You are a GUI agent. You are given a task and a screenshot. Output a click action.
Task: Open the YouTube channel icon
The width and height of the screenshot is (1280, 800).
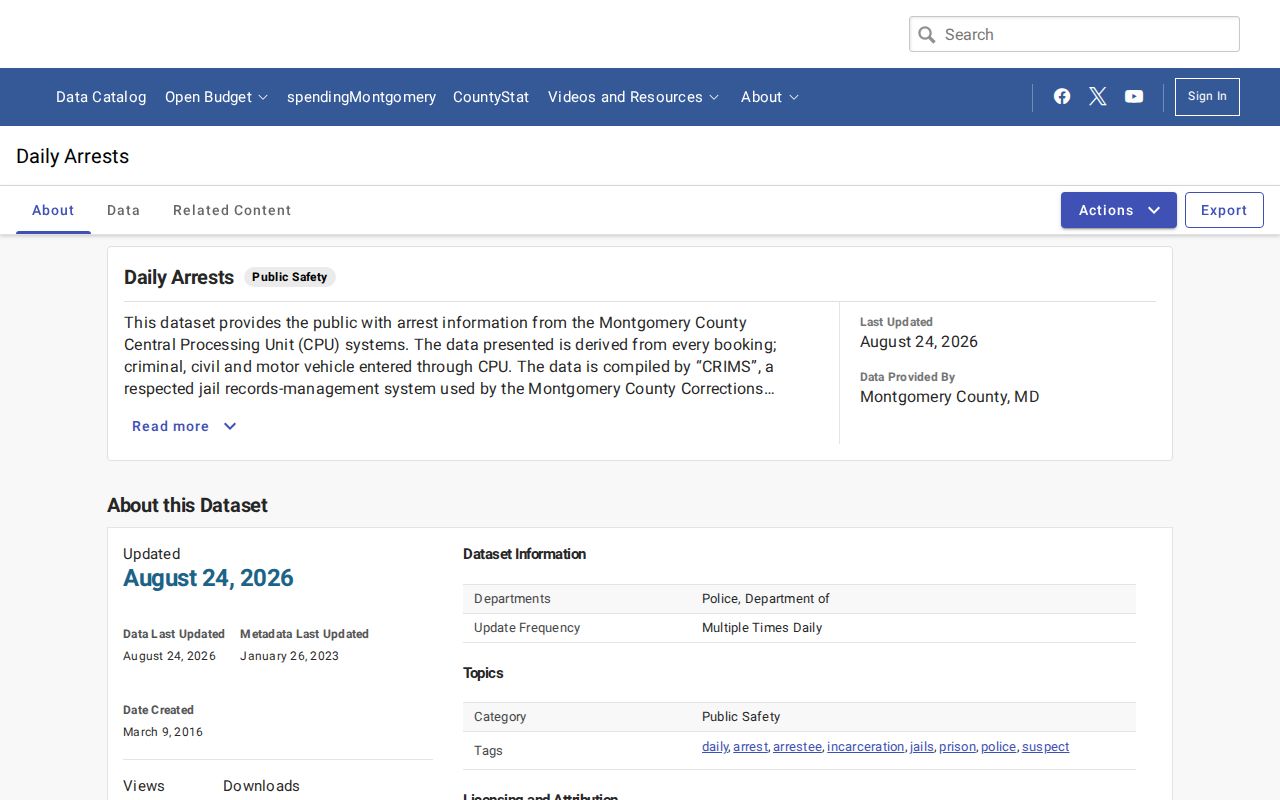[1134, 96]
